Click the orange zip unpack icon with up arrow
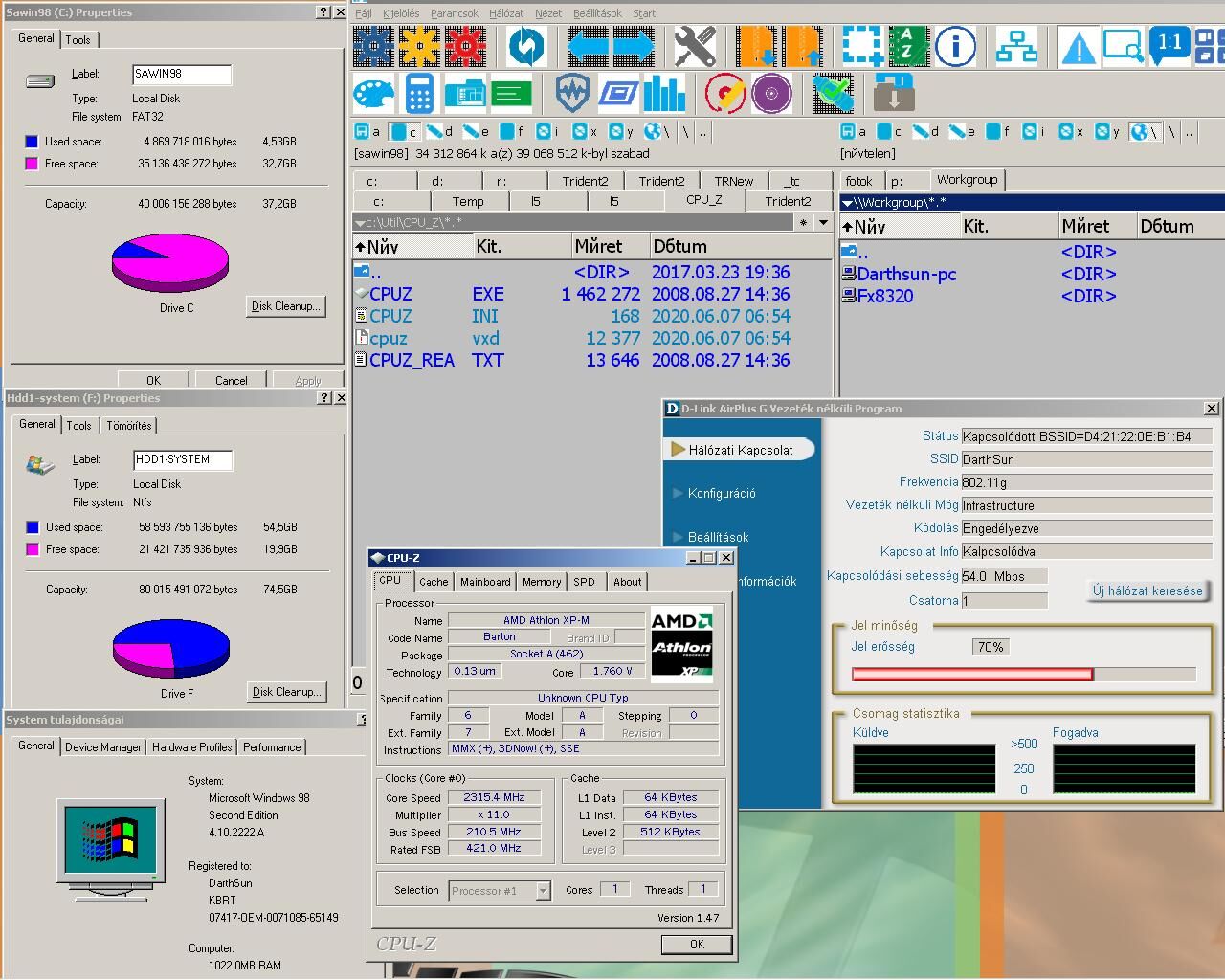 (802, 46)
